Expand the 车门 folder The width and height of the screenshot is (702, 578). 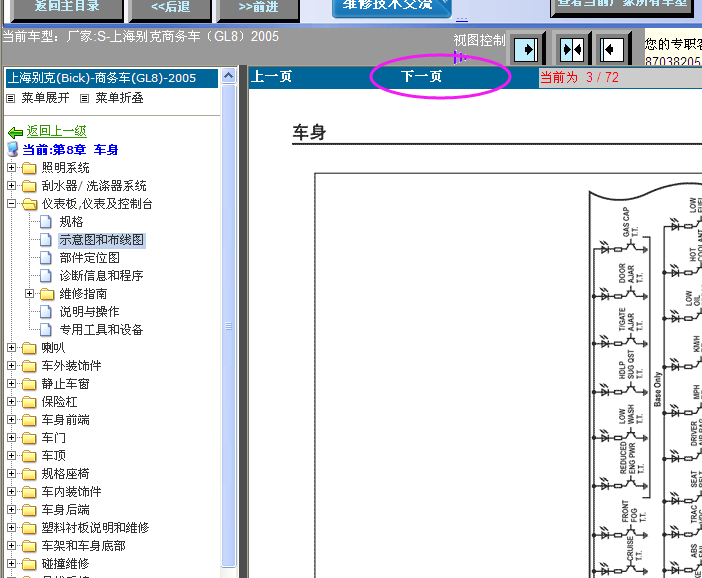click(12, 437)
